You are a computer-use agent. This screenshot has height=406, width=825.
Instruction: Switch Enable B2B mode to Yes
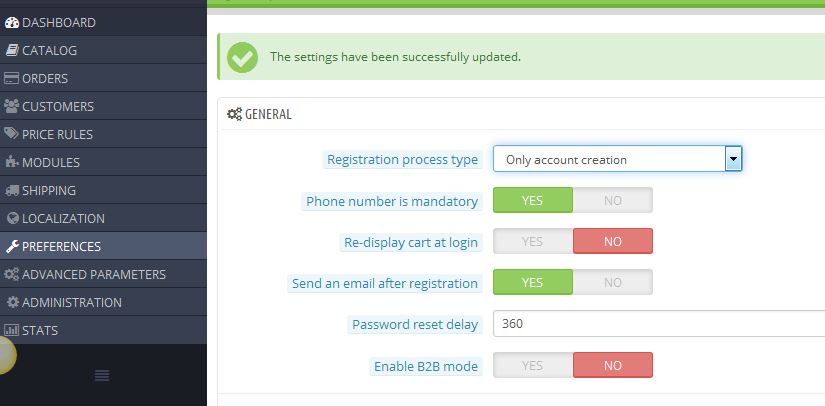(532, 366)
